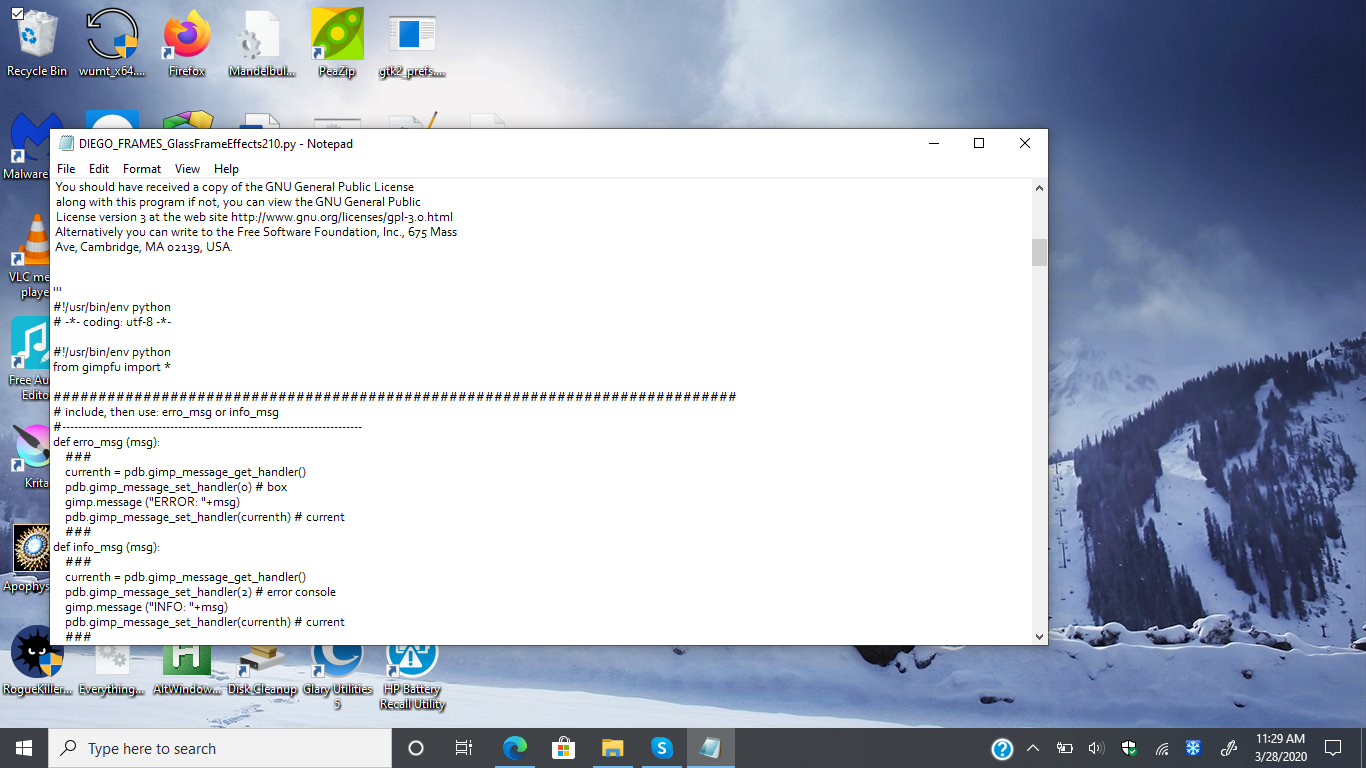Image resolution: width=1366 pixels, height=768 pixels.
Task: Open Windows Security tray icon
Action: [1129, 748]
